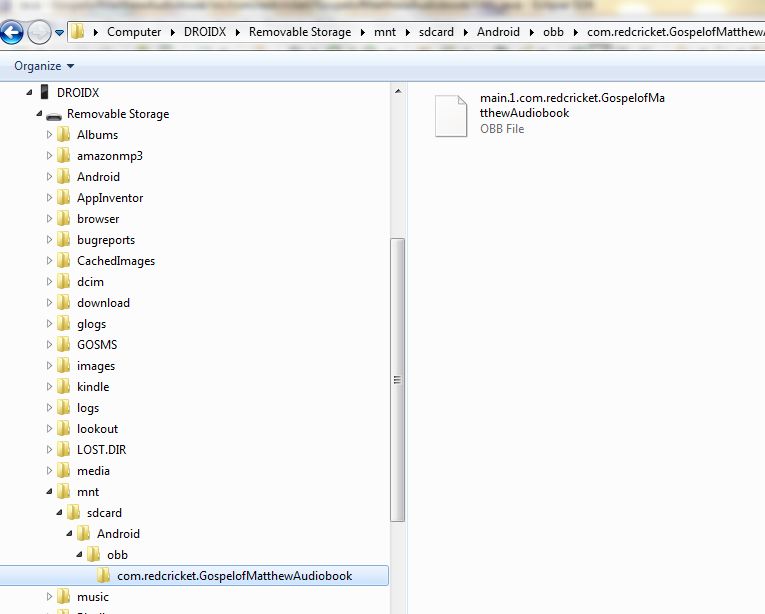Select the music folder

coord(93,596)
